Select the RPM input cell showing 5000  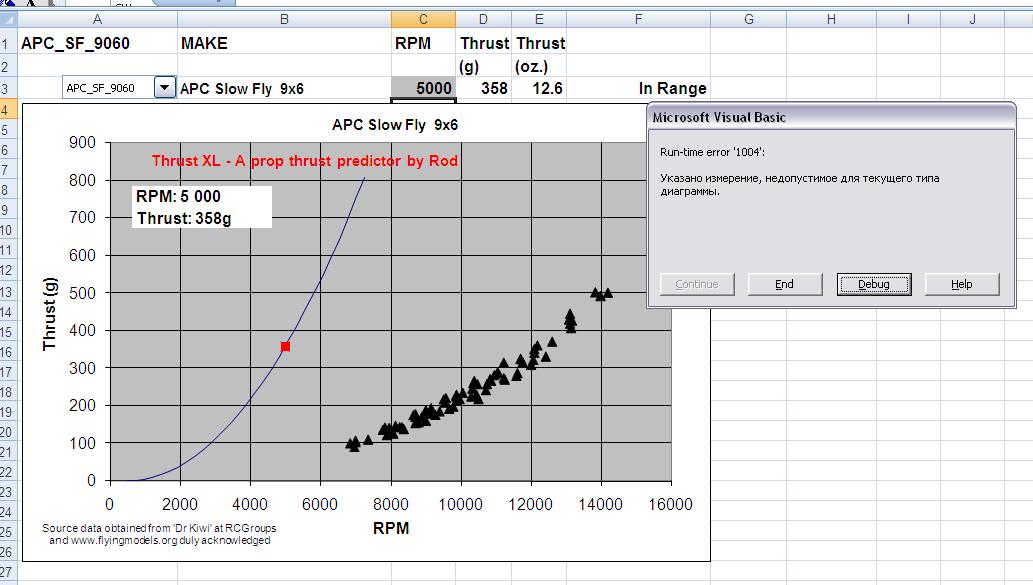(x=424, y=88)
